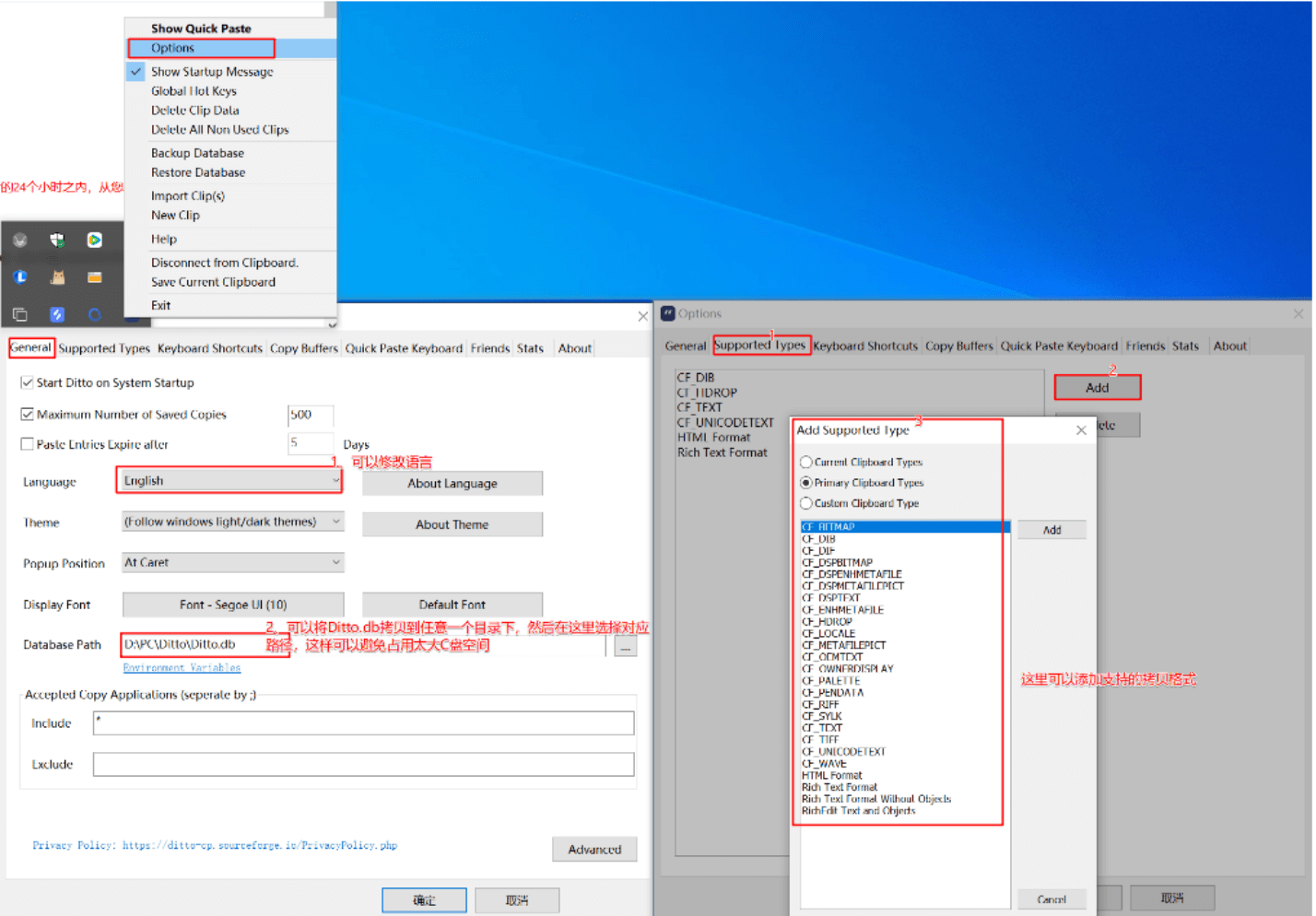The width and height of the screenshot is (1316, 916).
Task: Click the overlapping windows tray icon
Action: click(20, 315)
